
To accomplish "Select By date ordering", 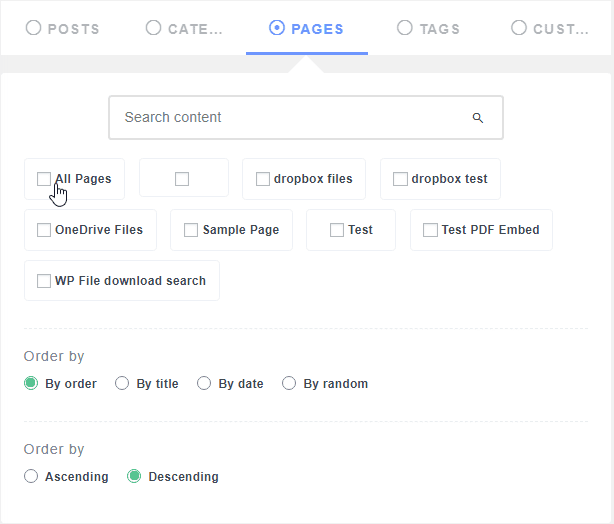I will (204, 383).
